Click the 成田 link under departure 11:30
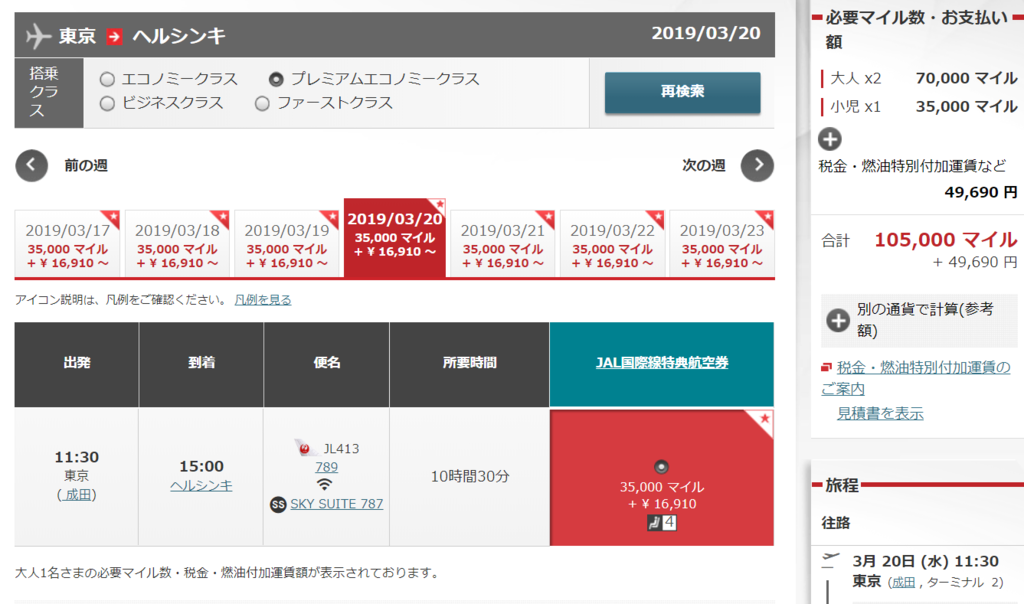The image size is (1024, 604). [78, 495]
